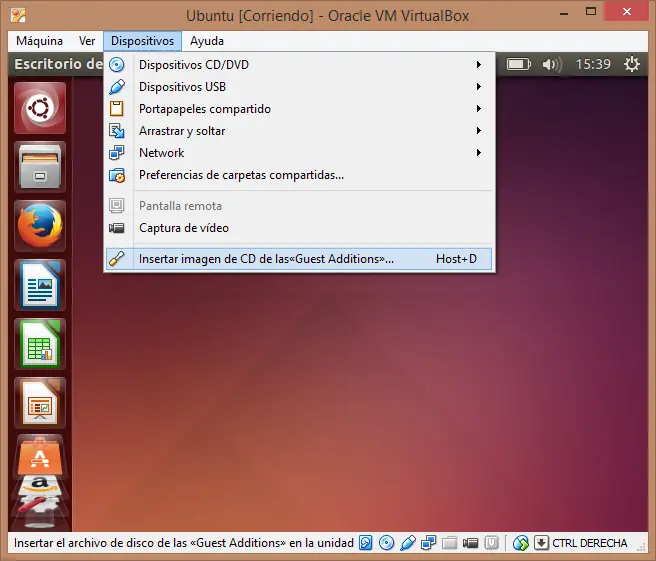The width and height of the screenshot is (656, 561).
Task: Click the shared clipboard icon in menu
Action: point(117,109)
